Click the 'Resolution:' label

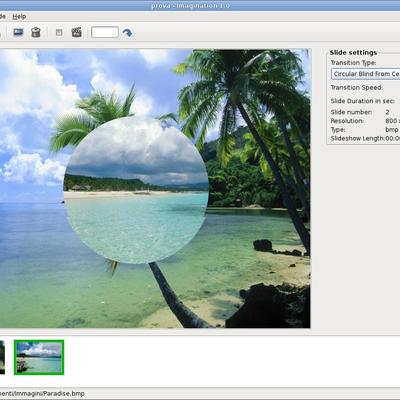point(347,121)
